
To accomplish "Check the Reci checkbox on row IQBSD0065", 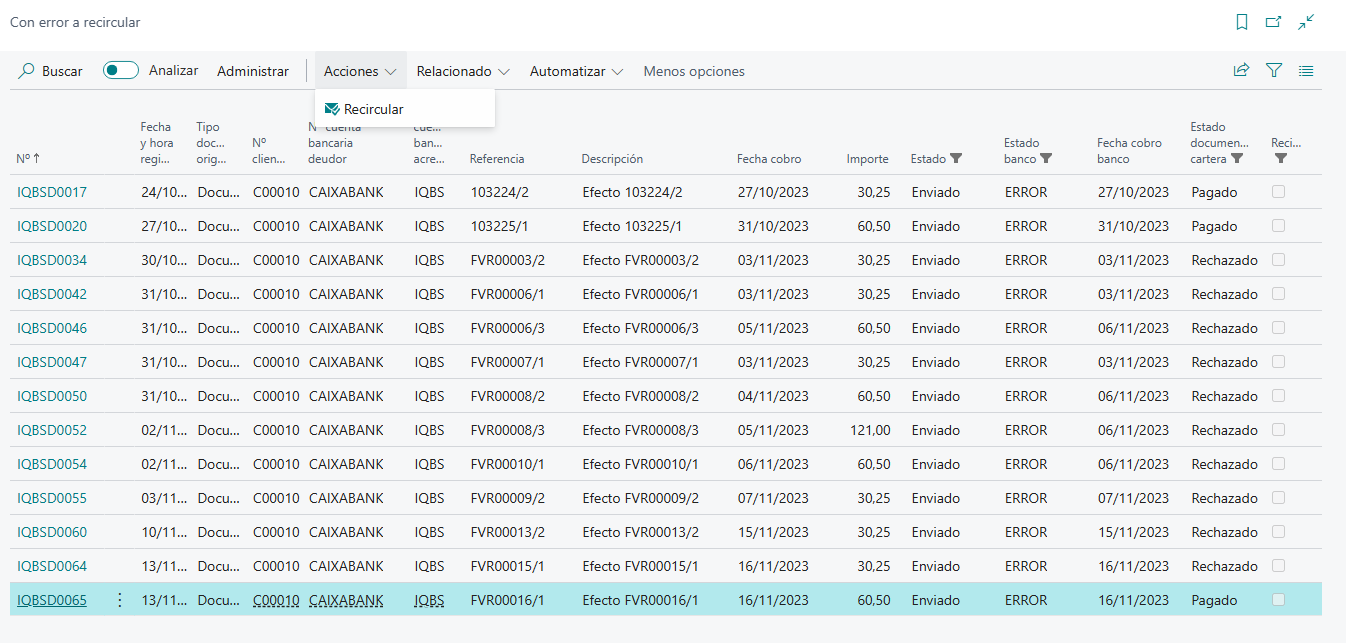I will 1280,599.
